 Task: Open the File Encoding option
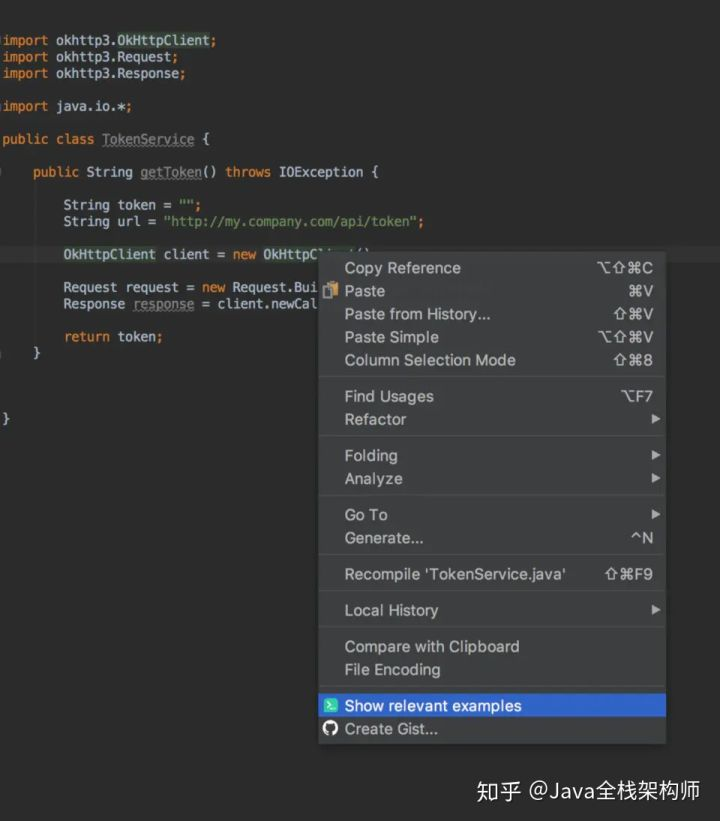pos(492,669)
